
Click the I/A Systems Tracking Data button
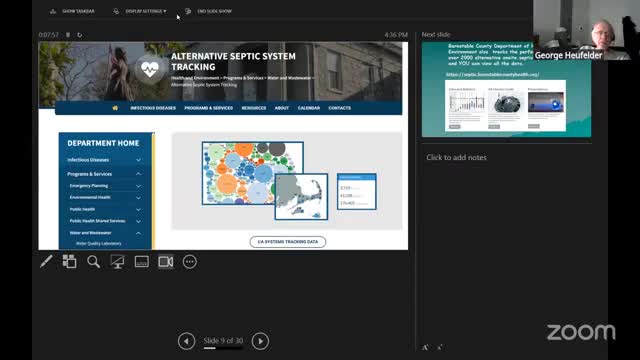pyautogui.click(x=288, y=242)
